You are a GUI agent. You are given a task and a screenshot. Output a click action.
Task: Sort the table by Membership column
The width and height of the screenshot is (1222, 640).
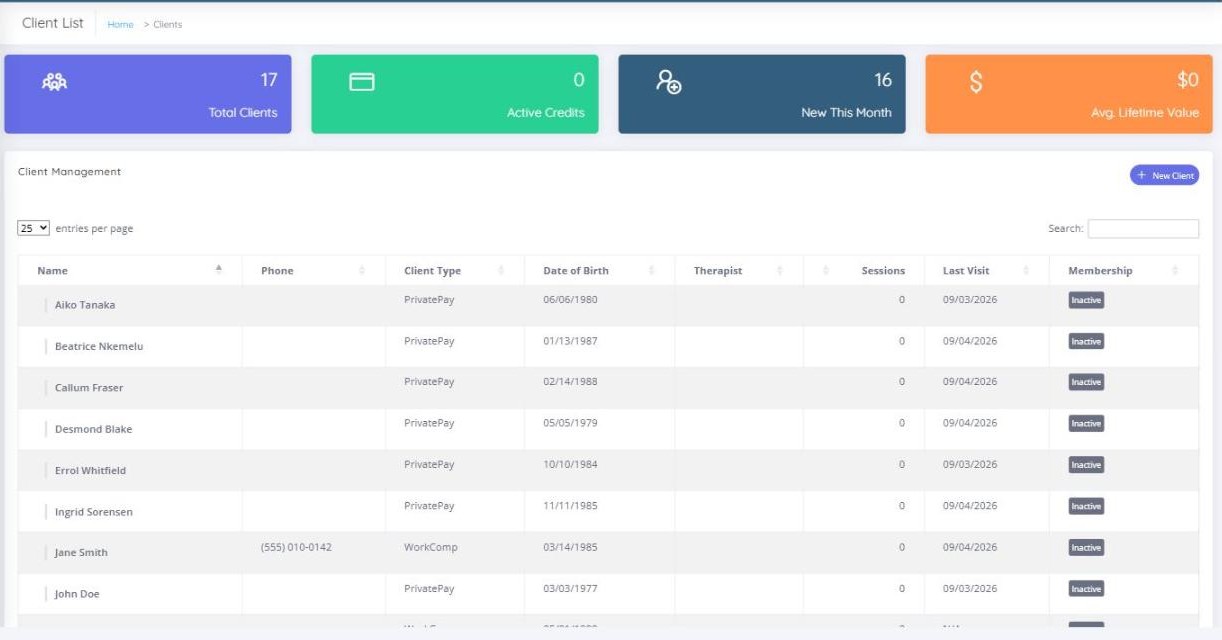click(1124, 270)
